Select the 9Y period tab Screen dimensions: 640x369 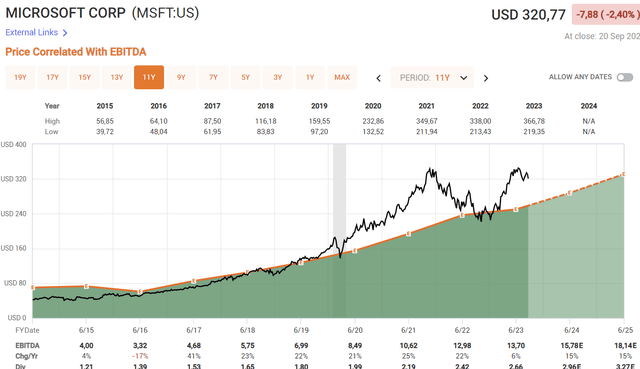pyautogui.click(x=181, y=77)
